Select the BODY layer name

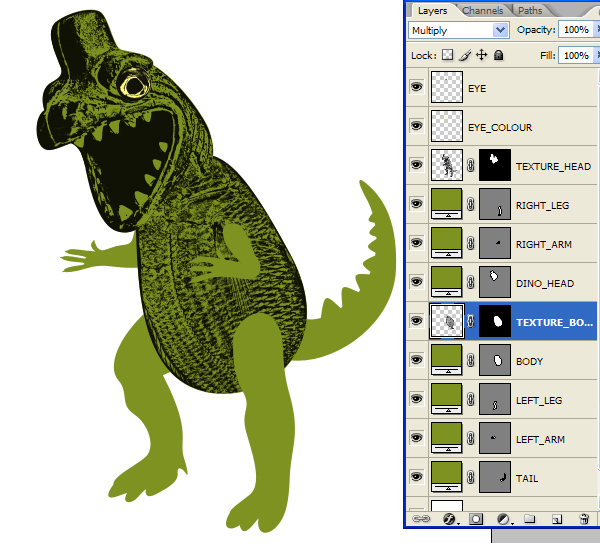click(529, 362)
